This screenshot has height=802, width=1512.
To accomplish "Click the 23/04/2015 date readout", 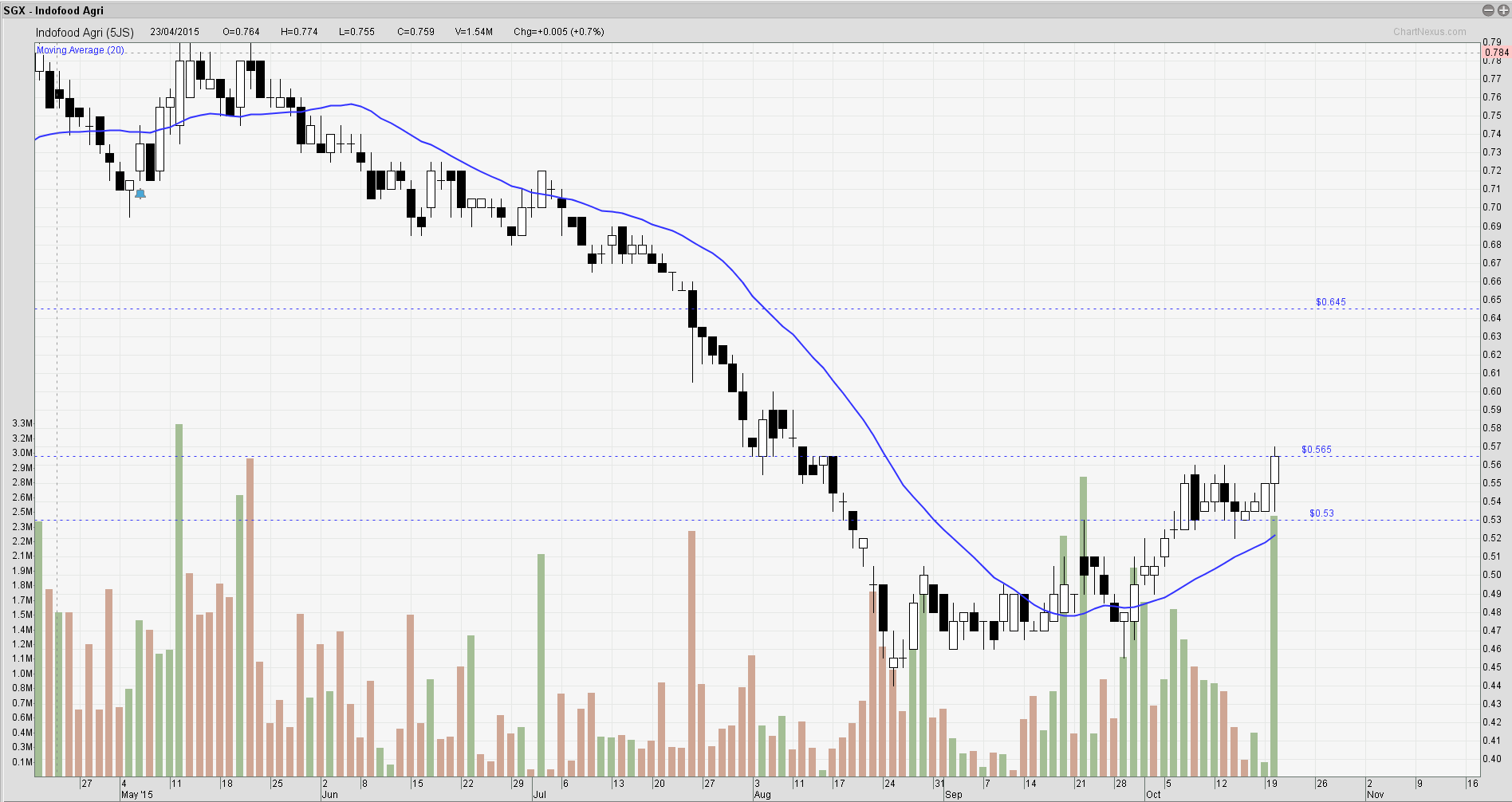I will click(175, 32).
